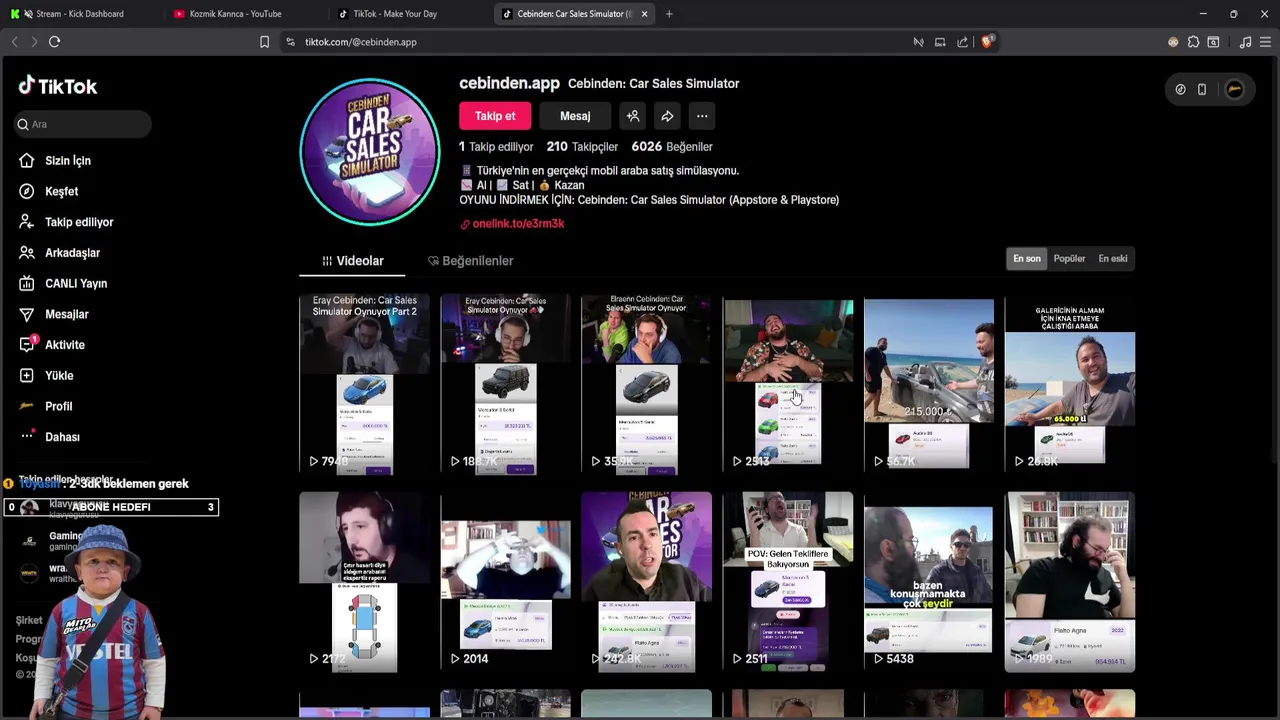Open the POV Gelen Tekliflere video
This screenshot has width=1280, height=720.
pos(789,582)
